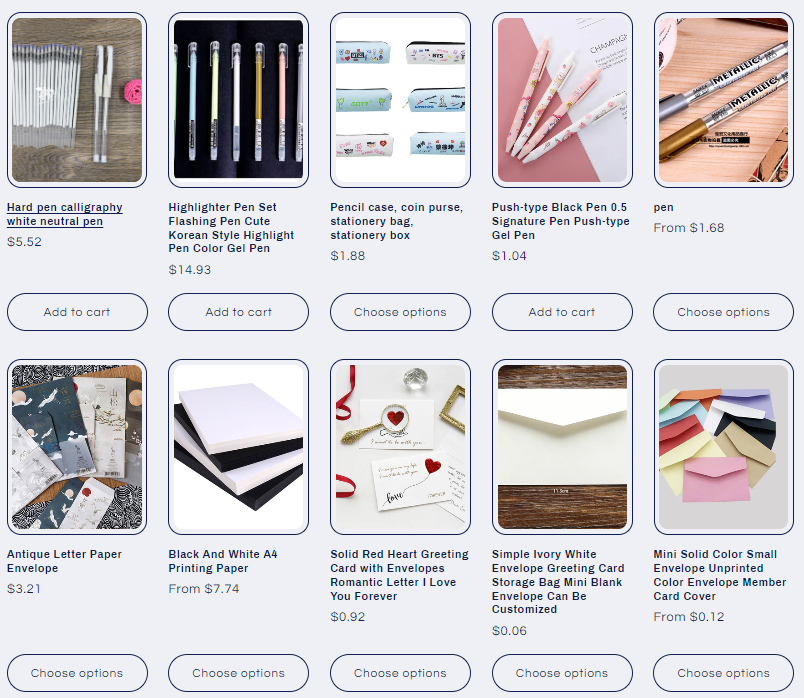View the Antique Letter Paper Envelope image
Image resolution: width=804 pixels, height=698 pixels.
77,447
